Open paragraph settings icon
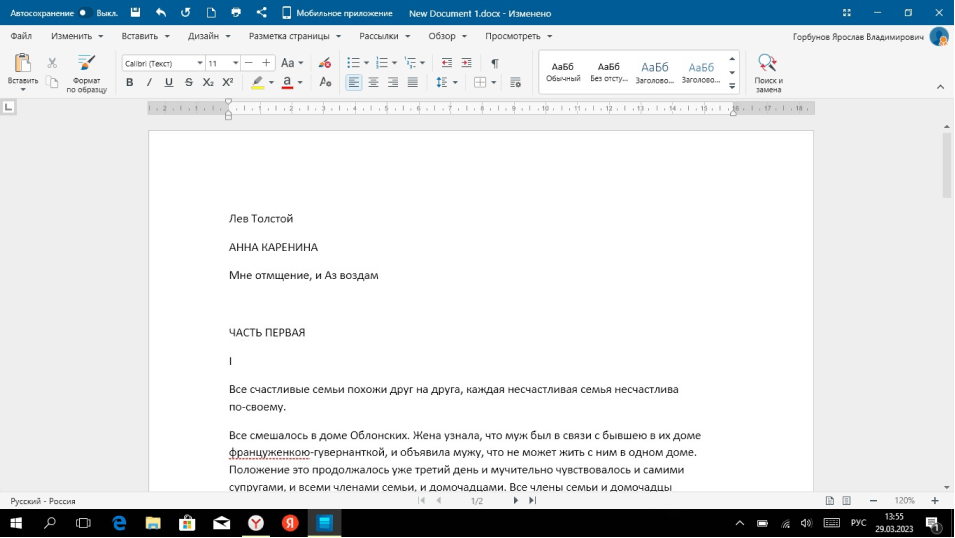This screenshot has height=538, width=955. 515,82
